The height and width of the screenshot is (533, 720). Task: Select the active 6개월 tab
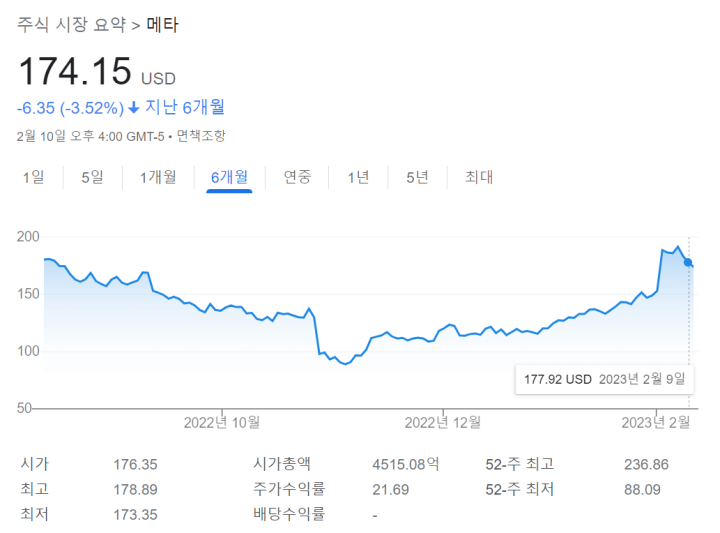(229, 177)
